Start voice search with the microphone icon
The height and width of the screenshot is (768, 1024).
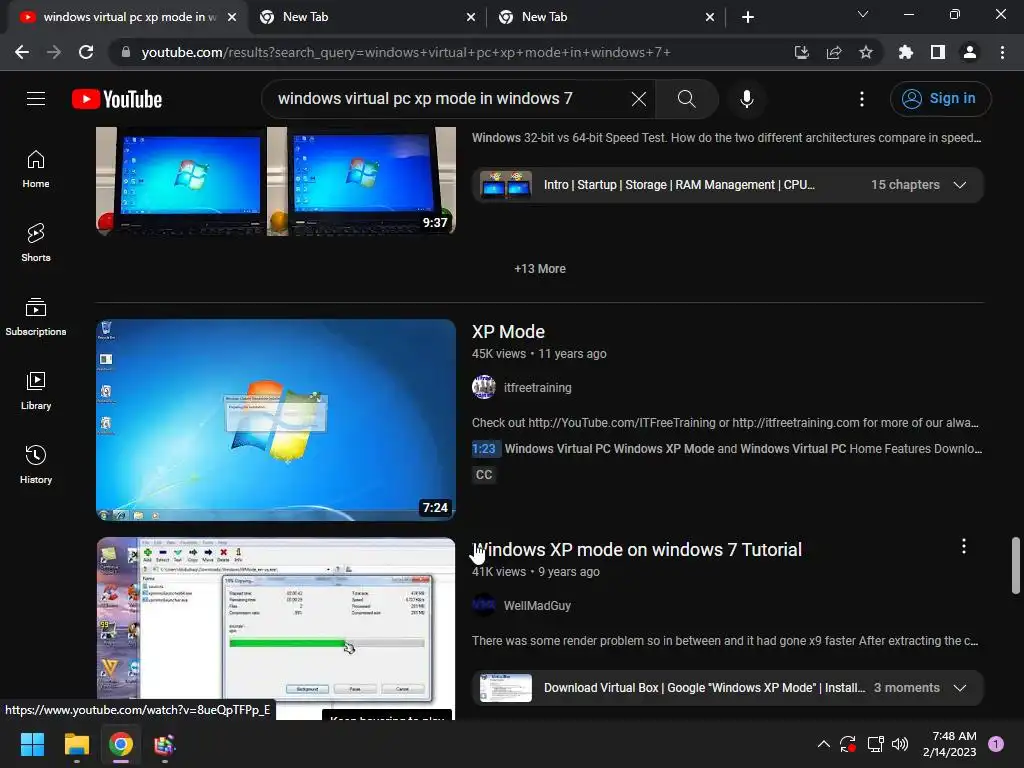(746, 99)
